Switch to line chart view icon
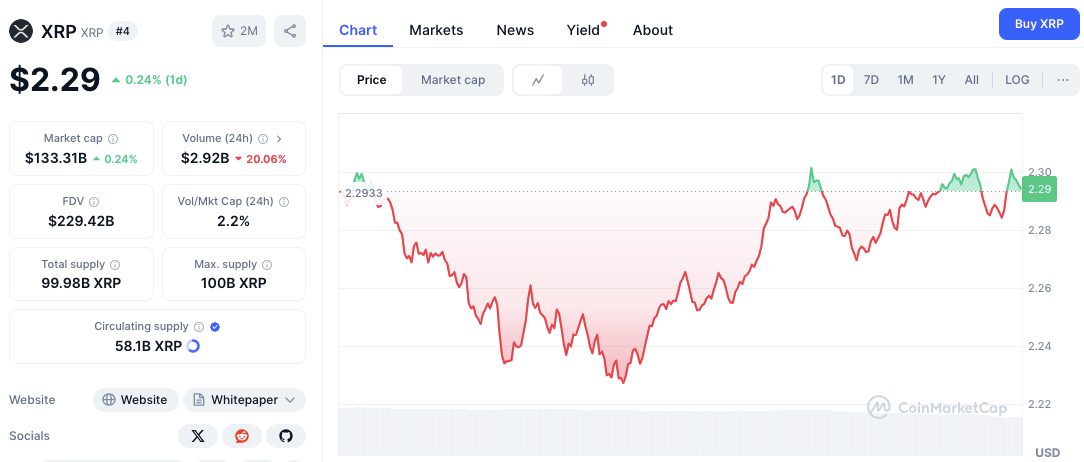 click(538, 80)
